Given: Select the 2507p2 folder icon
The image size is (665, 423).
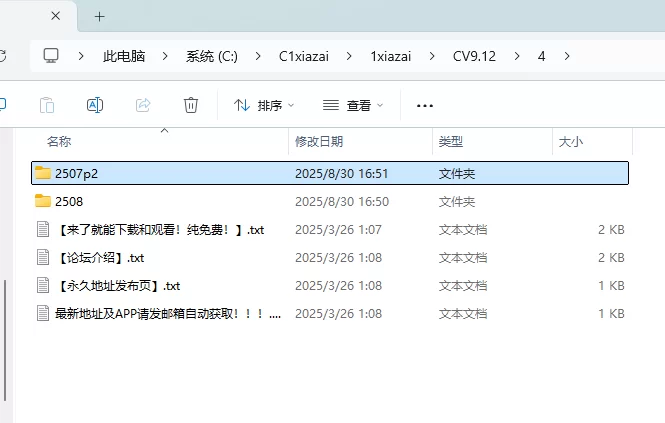Looking at the screenshot, I should pyautogui.click(x=42, y=173).
